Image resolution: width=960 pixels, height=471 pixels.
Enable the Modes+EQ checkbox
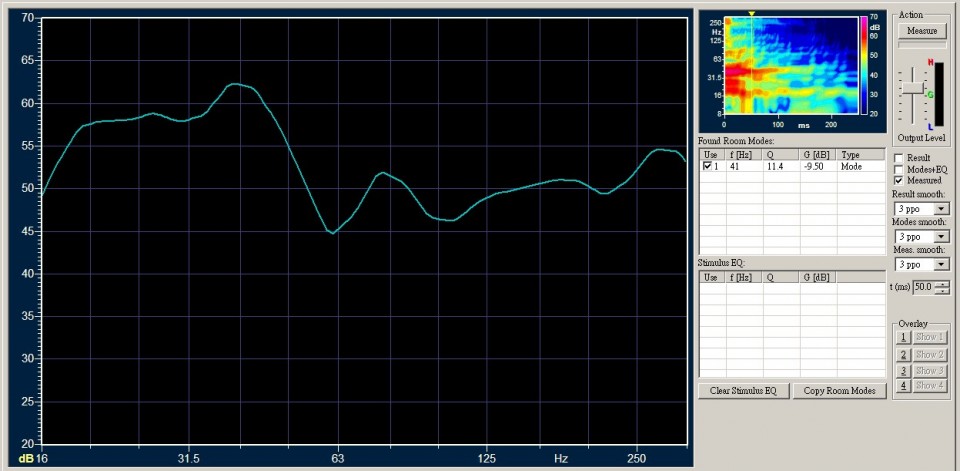point(899,169)
